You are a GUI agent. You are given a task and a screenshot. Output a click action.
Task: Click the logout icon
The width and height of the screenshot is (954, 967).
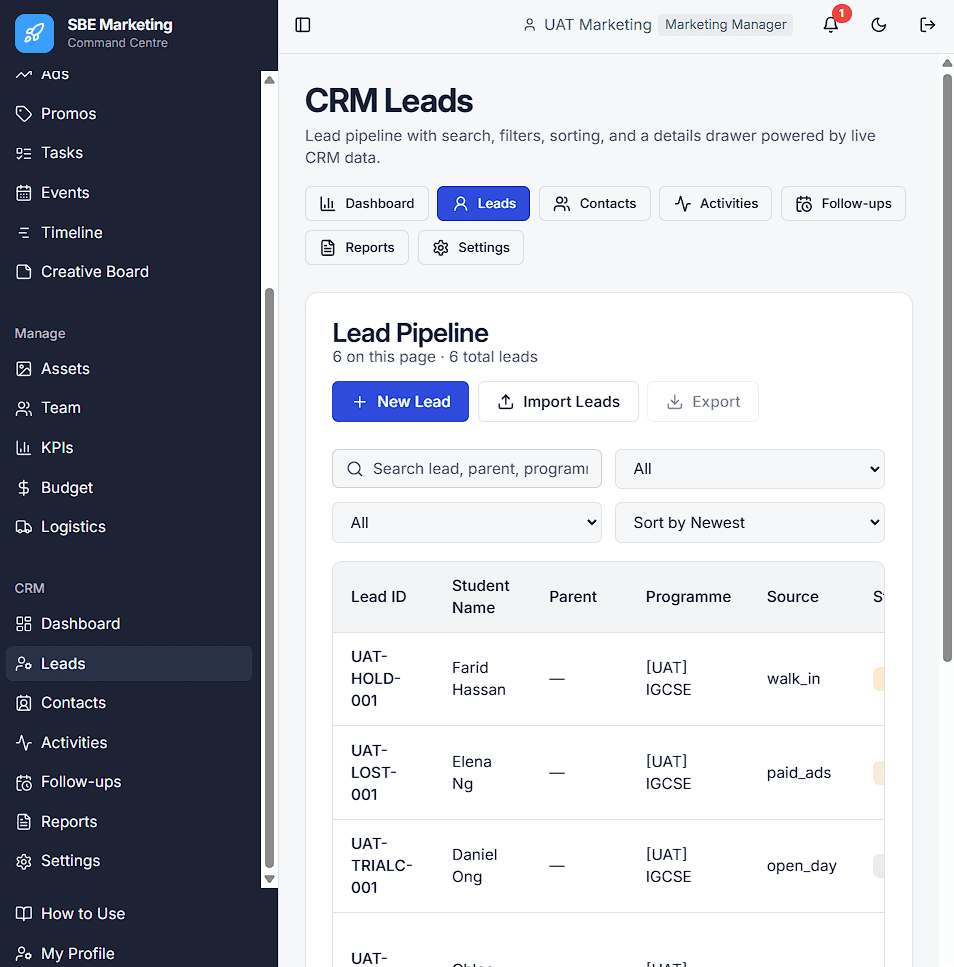point(927,25)
